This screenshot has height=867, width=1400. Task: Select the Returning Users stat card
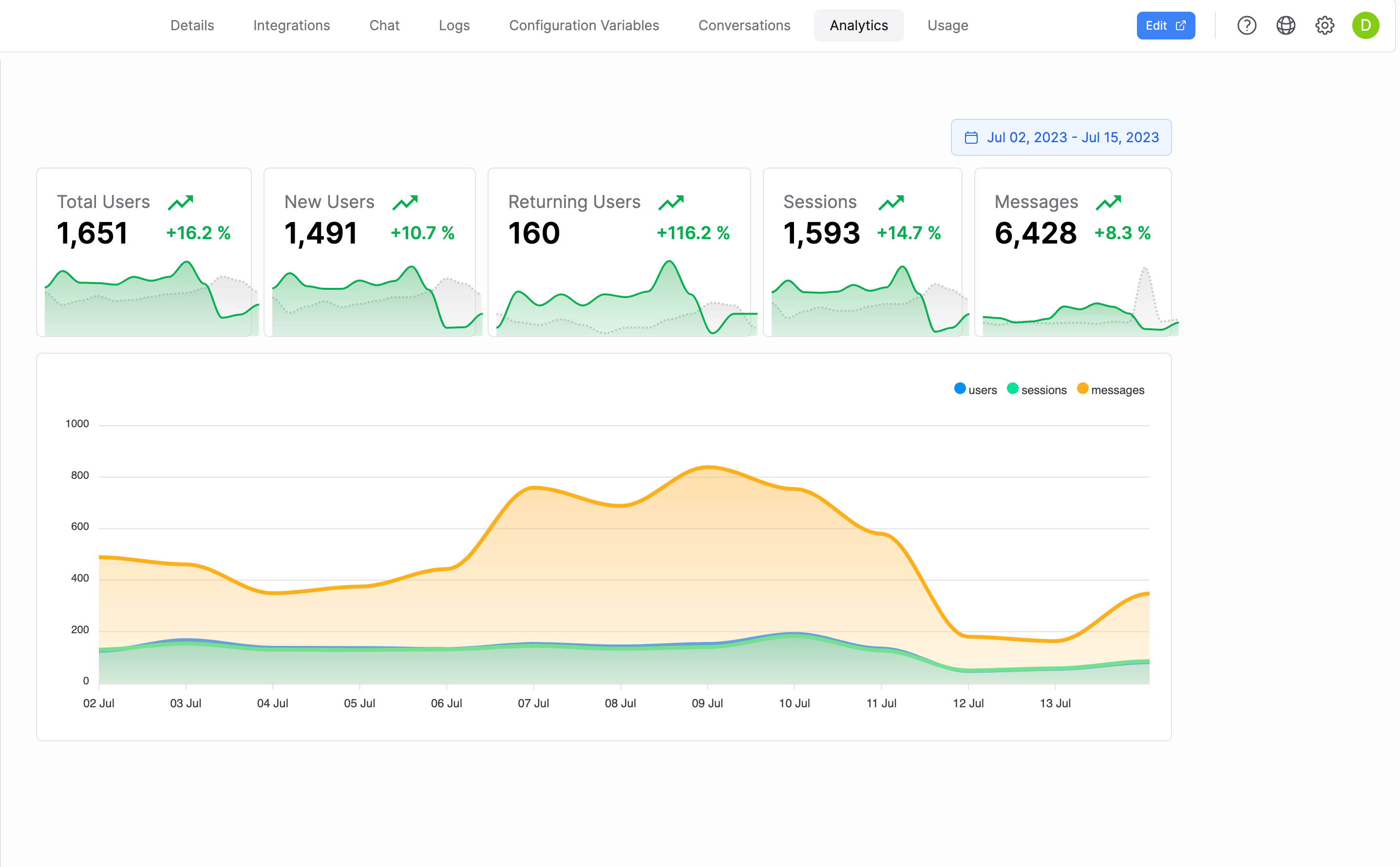pyautogui.click(x=619, y=252)
